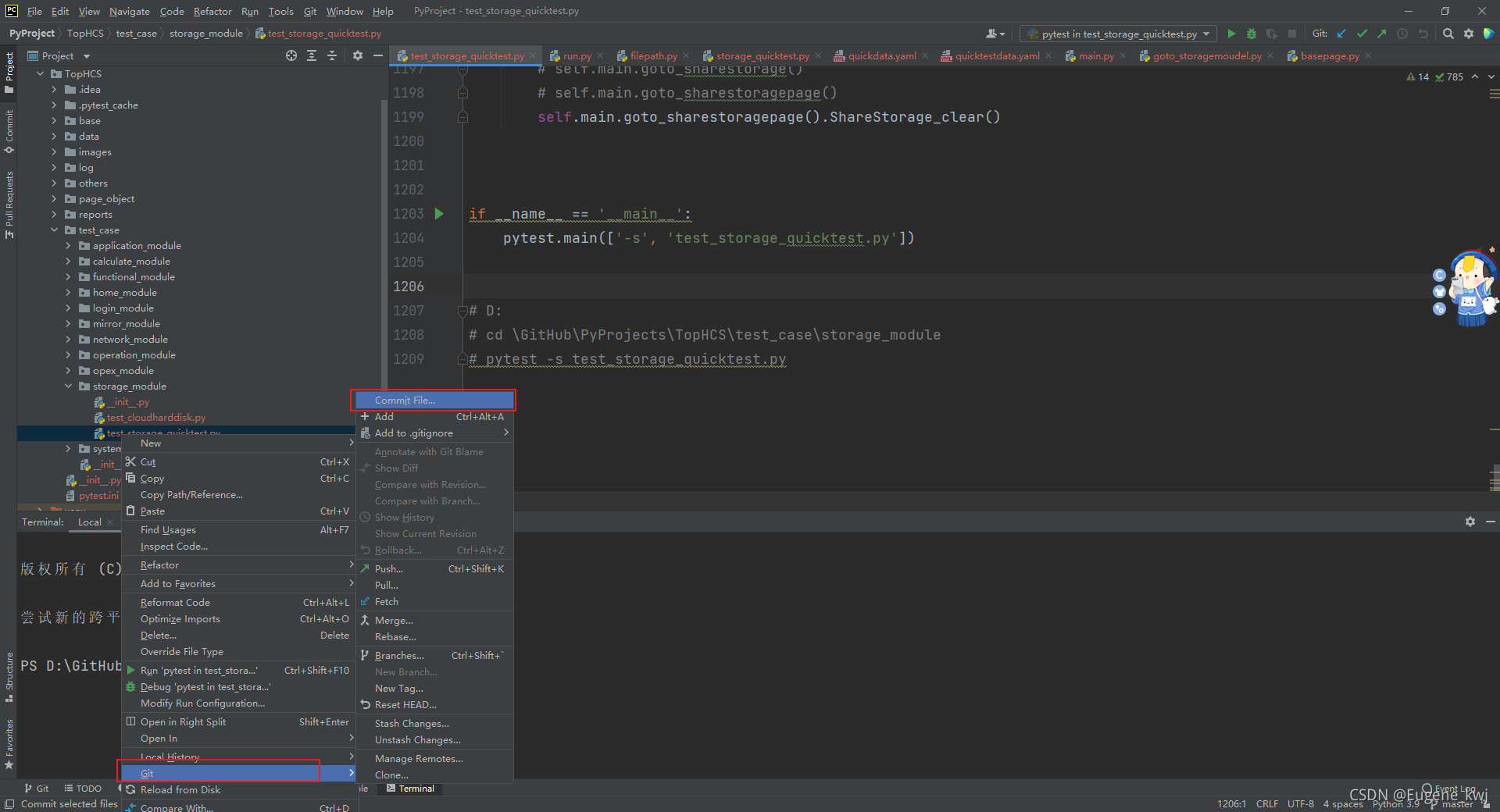Click the Git push arrow icon
1500x812 pixels.
(1382, 34)
